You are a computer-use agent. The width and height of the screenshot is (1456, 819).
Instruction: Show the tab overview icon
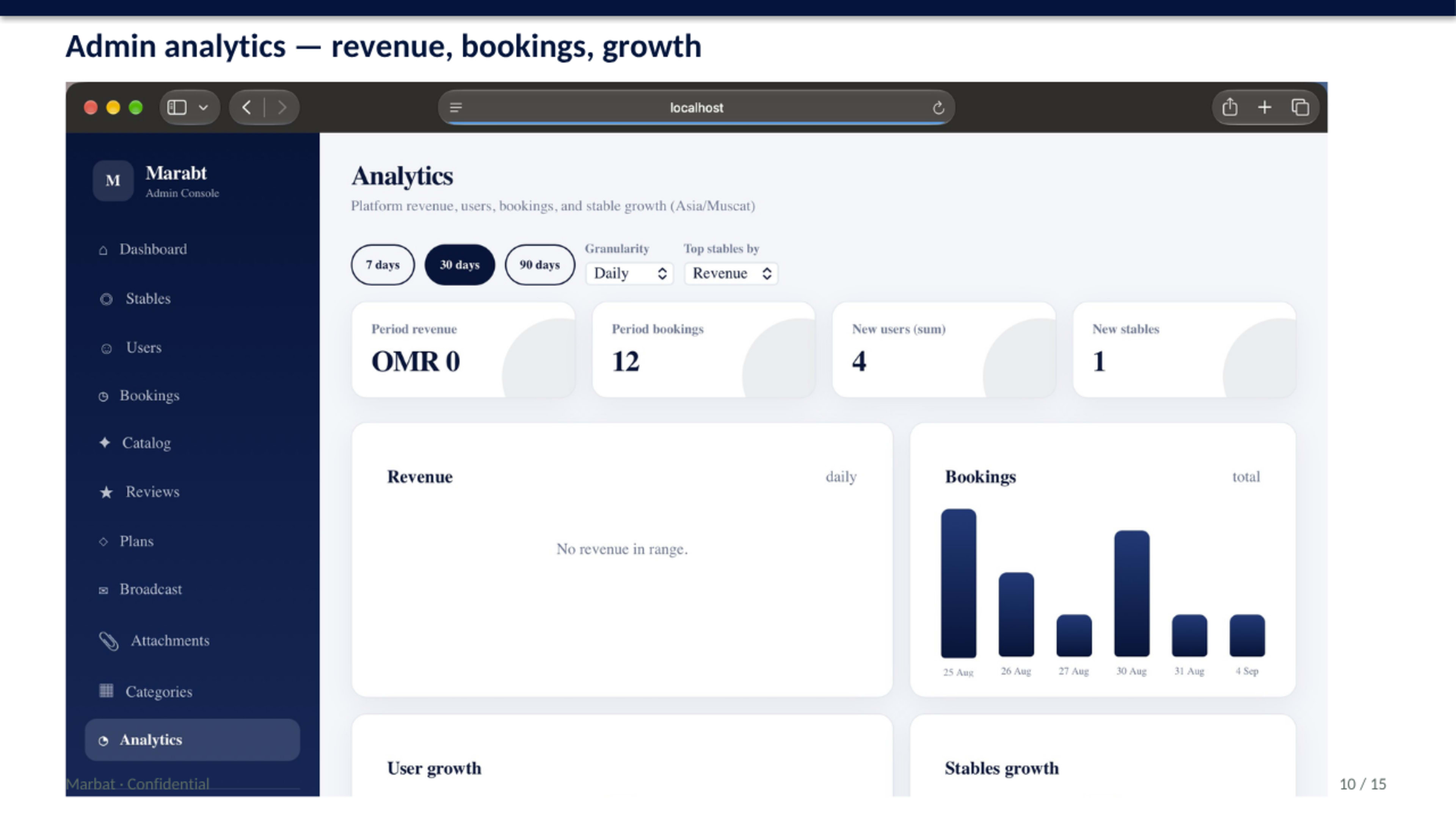1300,107
